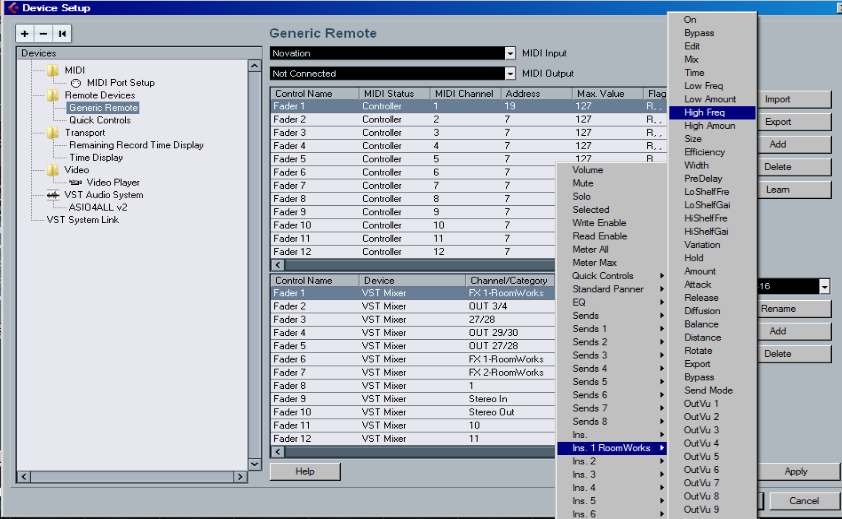Open the Sends 3 submenu

(x=612, y=355)
